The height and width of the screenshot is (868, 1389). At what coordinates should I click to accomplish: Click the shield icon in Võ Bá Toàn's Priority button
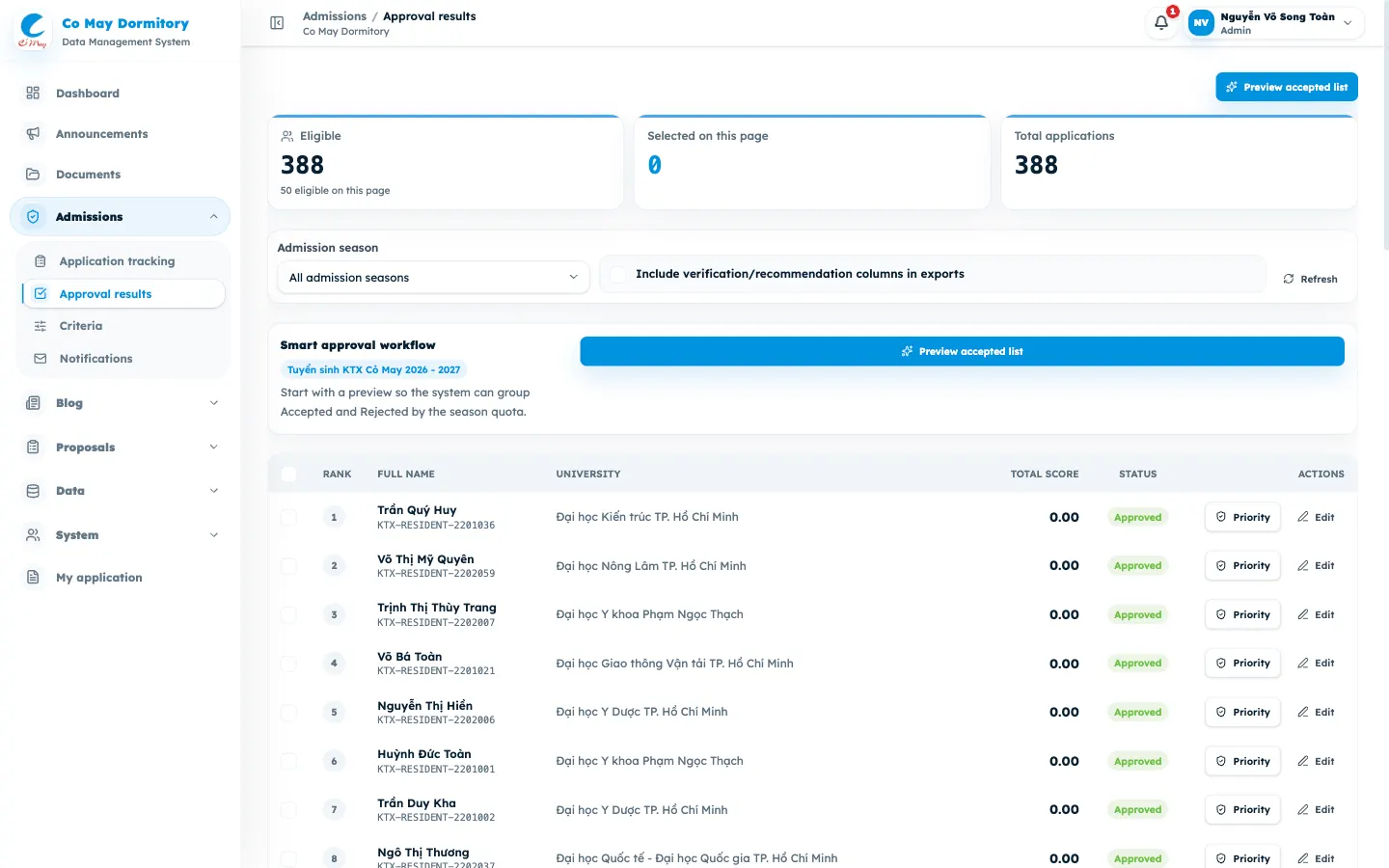(1221, 664)
